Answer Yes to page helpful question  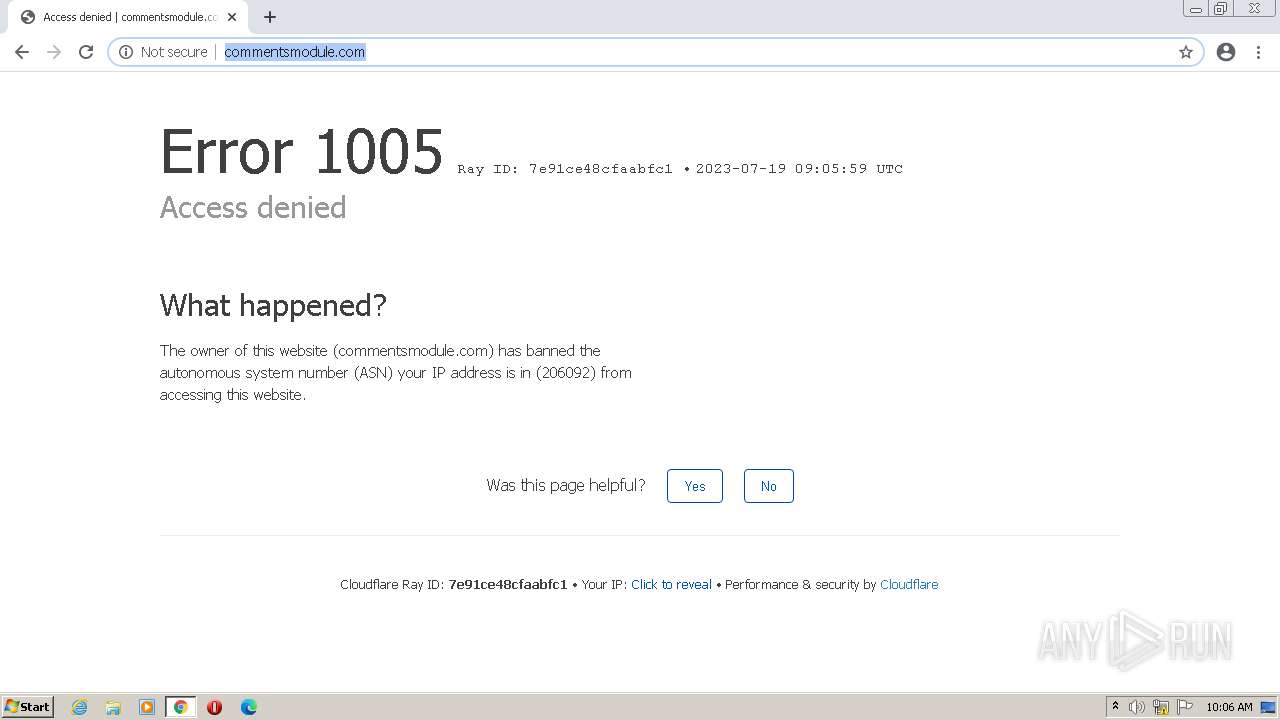tap(695, 486)
